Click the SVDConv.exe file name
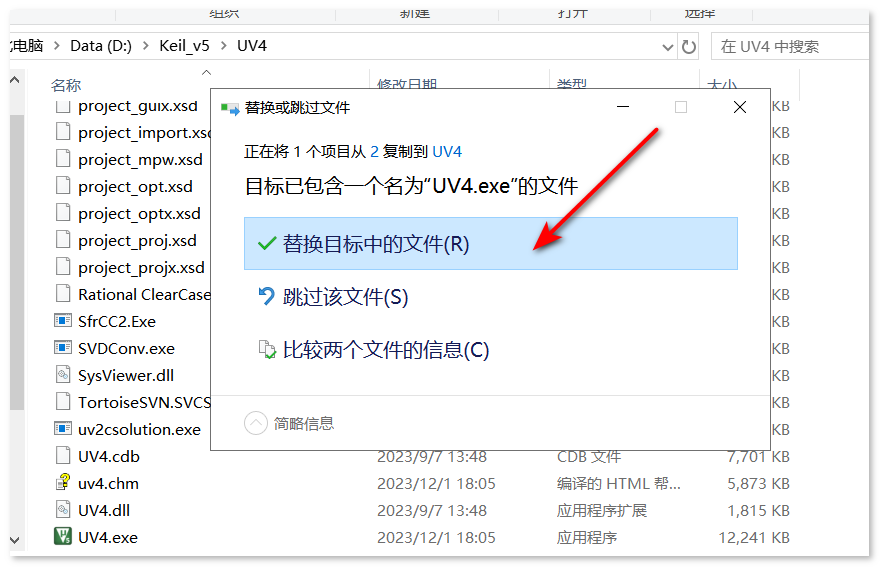 tap(126, 349)
